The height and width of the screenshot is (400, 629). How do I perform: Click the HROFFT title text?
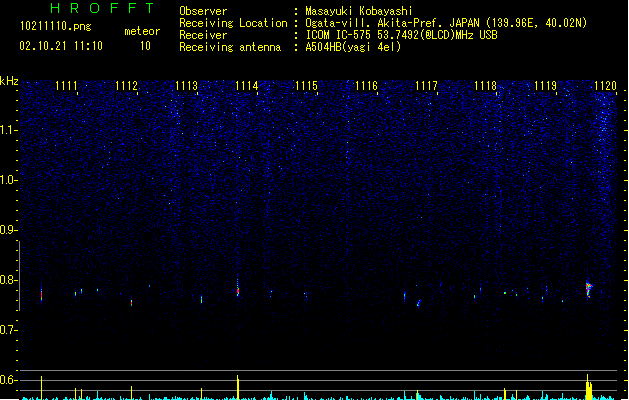click(102, 8)
